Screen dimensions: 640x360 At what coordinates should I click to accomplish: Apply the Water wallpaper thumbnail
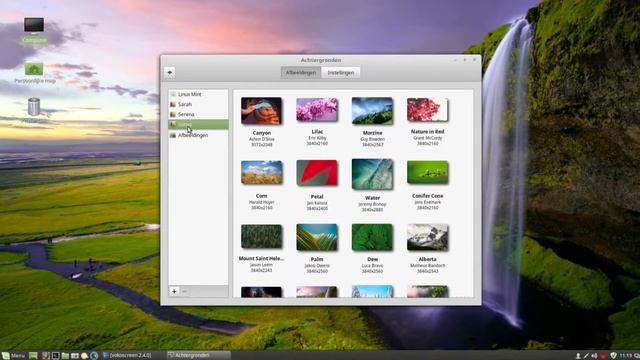coord(372,174)
